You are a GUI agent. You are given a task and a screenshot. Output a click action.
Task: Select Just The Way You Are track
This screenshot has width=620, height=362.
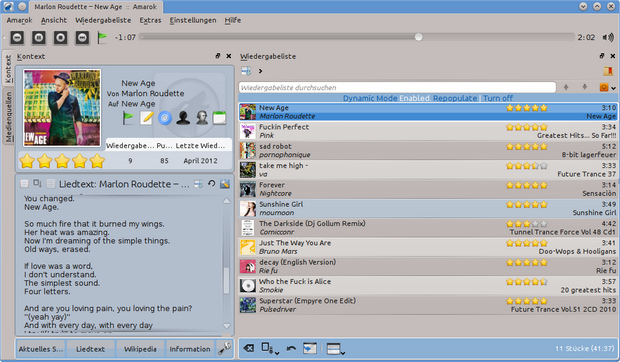coord(428,247)
